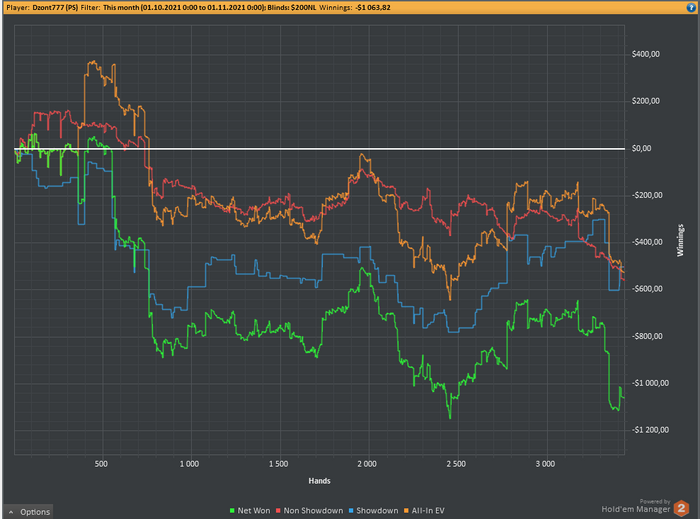Expand the Options panel
Screen dimensions: 700x519
29,511
